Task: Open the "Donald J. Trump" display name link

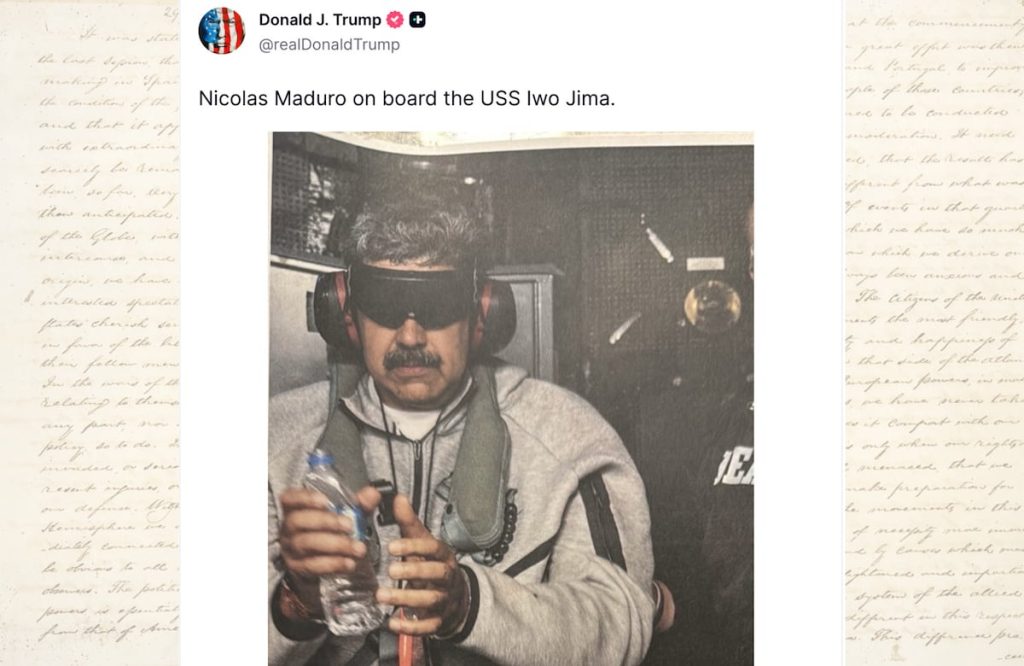Action: point(320,20)
